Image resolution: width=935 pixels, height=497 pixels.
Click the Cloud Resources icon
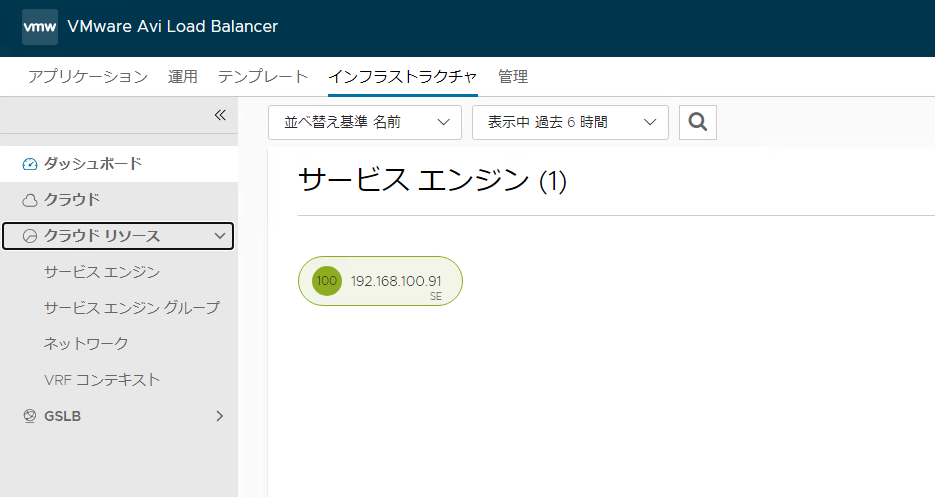tap(30, 236)
